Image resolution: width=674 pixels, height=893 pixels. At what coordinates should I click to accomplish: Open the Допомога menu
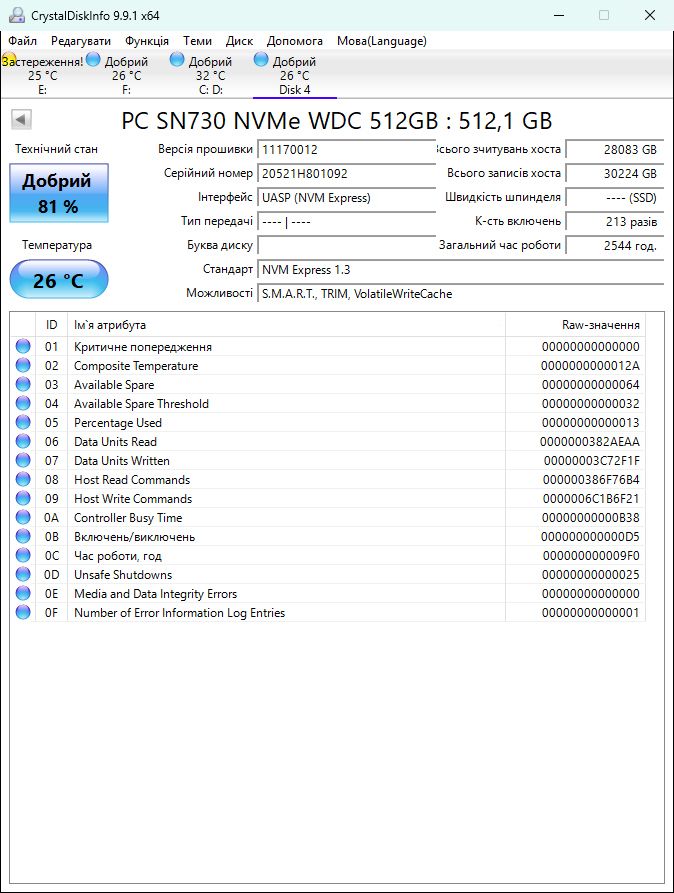pos(295,41)
